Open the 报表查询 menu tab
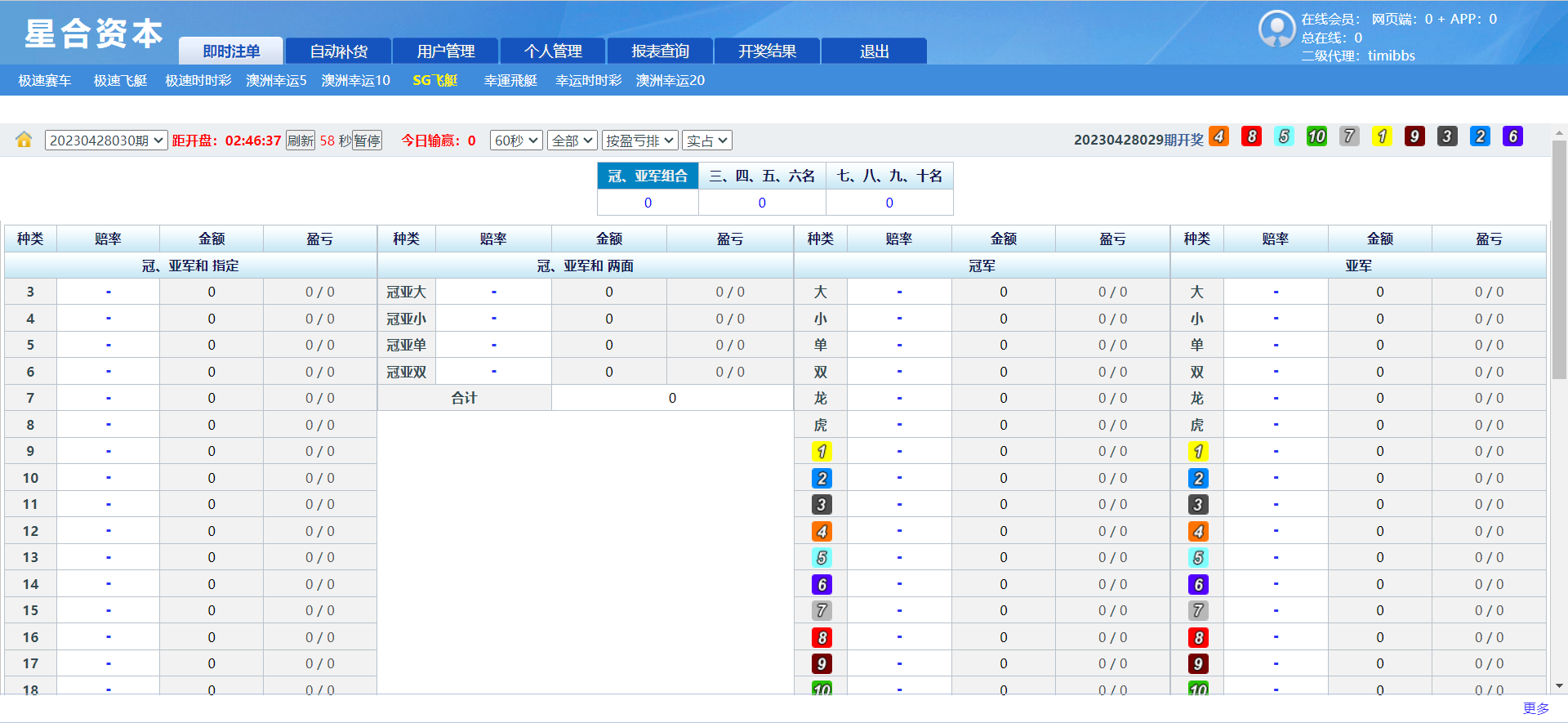Viewport: 1568px width, 723px height. tap(660, 51)
